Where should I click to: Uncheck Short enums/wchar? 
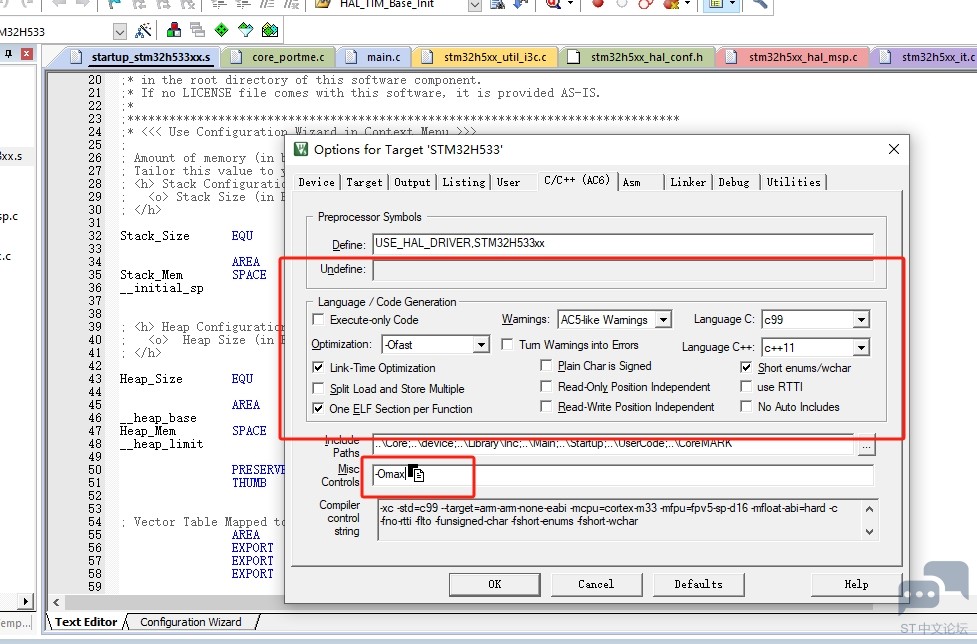[746, 367]
